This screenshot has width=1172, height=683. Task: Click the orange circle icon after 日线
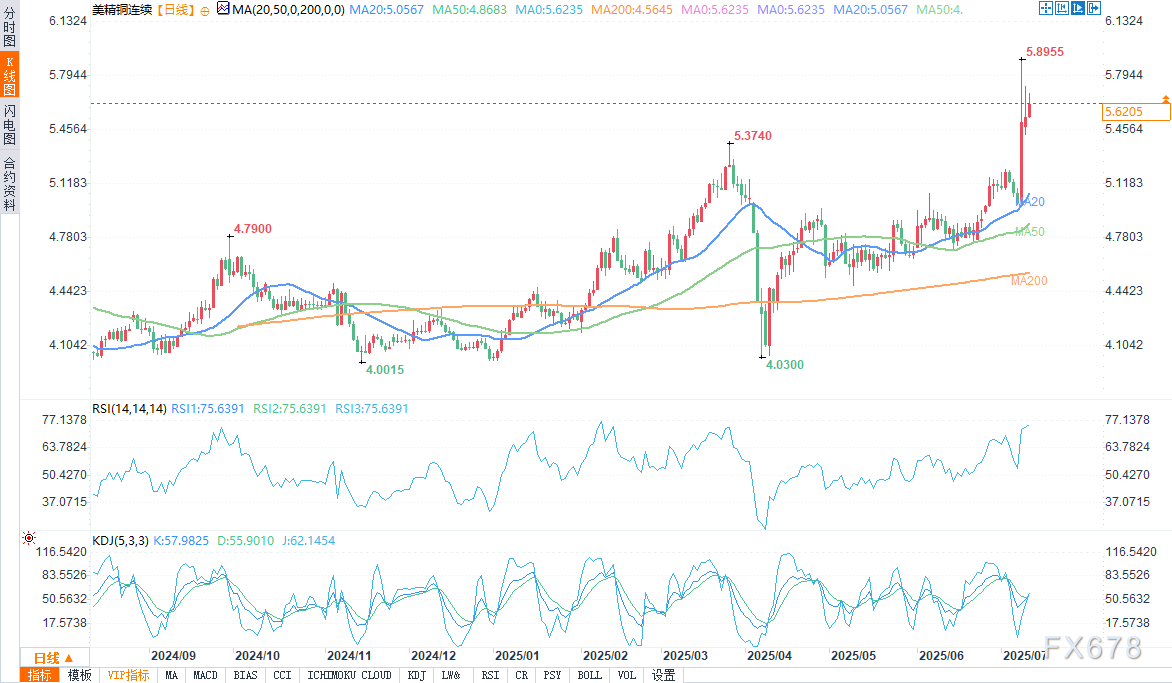coord(205,9)
